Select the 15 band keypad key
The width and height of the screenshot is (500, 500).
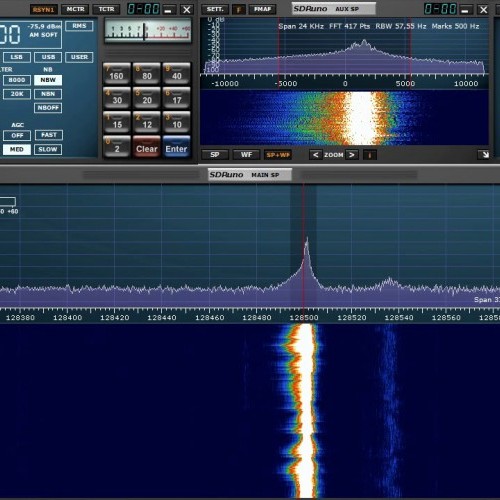tap(117, 122)
